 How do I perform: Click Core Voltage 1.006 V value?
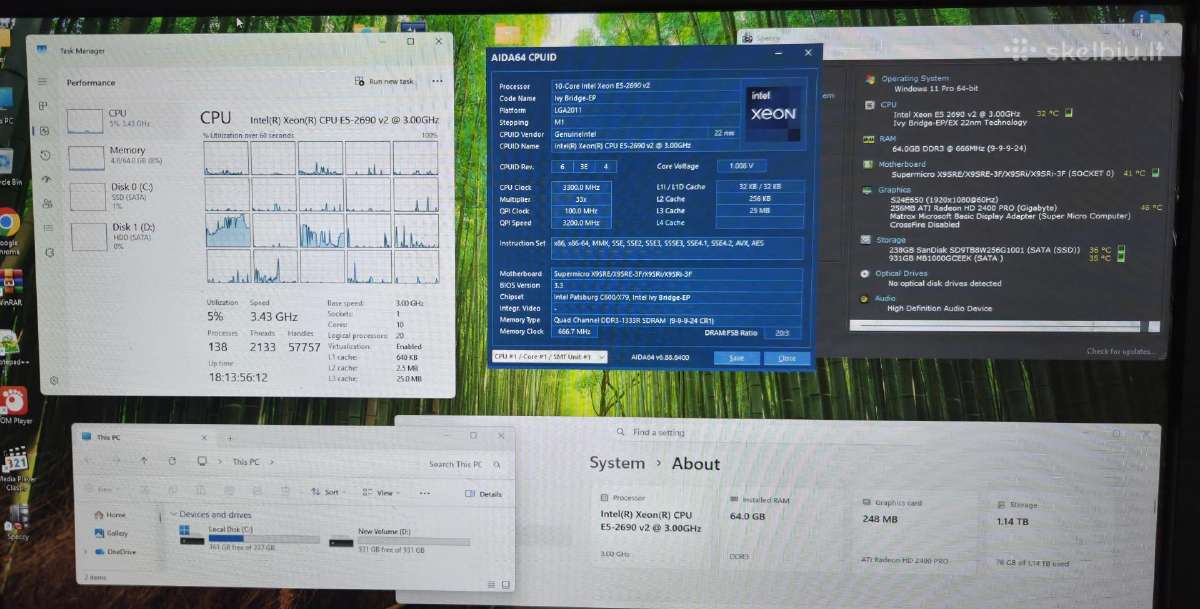click(740, 165)
